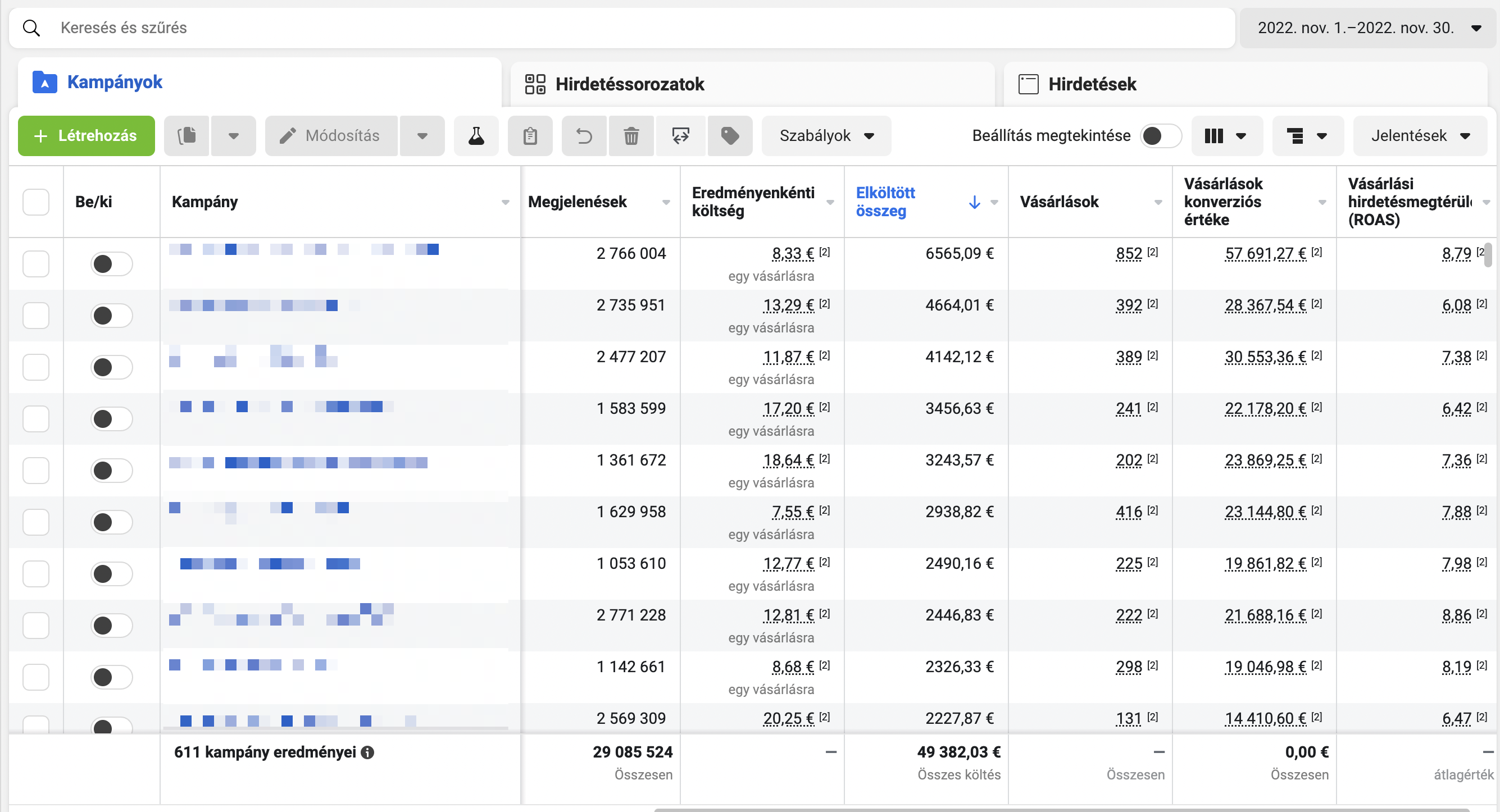Screen dimensions: 1500x812
Task: Click the duplicate campaign icon
Action: 187,136
